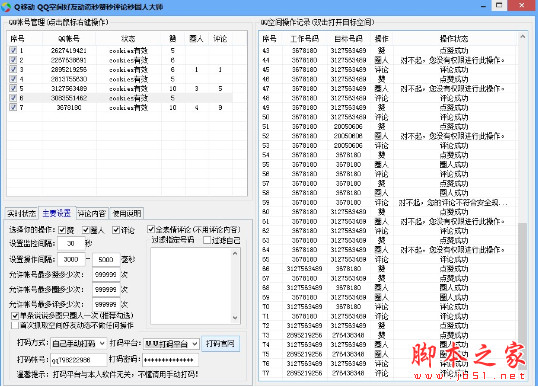
Task: Uncheck account row 2 checkbox
Action: click(13, 60)
